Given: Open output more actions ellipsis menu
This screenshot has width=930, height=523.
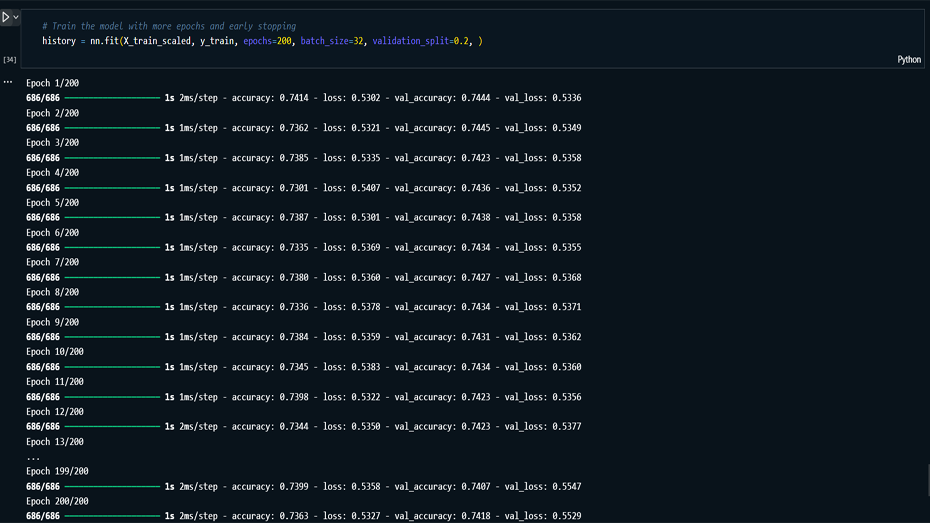Looking at the screenshot, I should tap(8, 82).
